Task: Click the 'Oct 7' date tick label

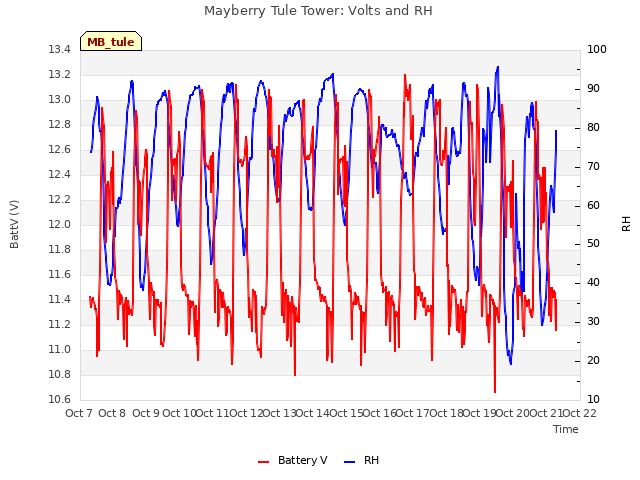Action: coord(79,413)
